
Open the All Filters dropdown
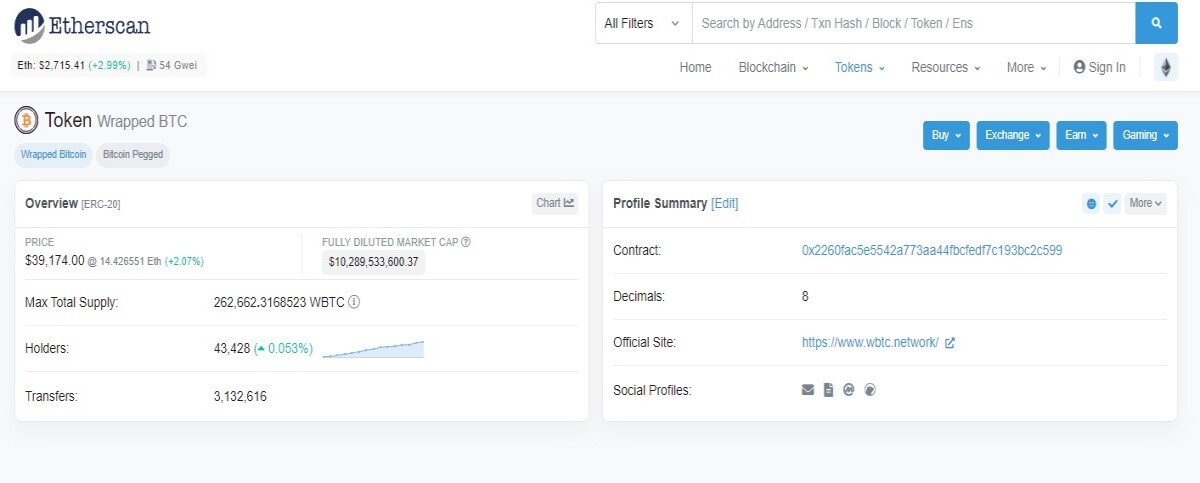tap(643, 23)
